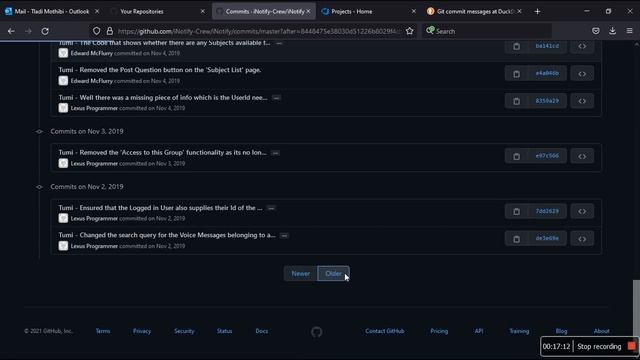640x360 pixels.
Task: Open the Privacy footer link
Action: tap(142, 331)
